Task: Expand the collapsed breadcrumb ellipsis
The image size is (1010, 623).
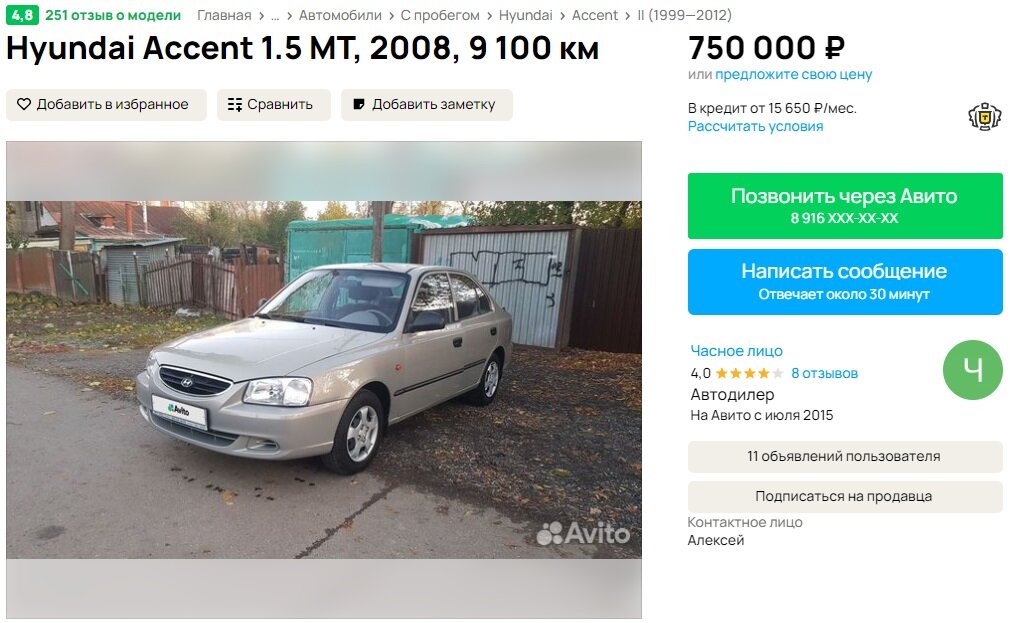Action: click(275, 15)
